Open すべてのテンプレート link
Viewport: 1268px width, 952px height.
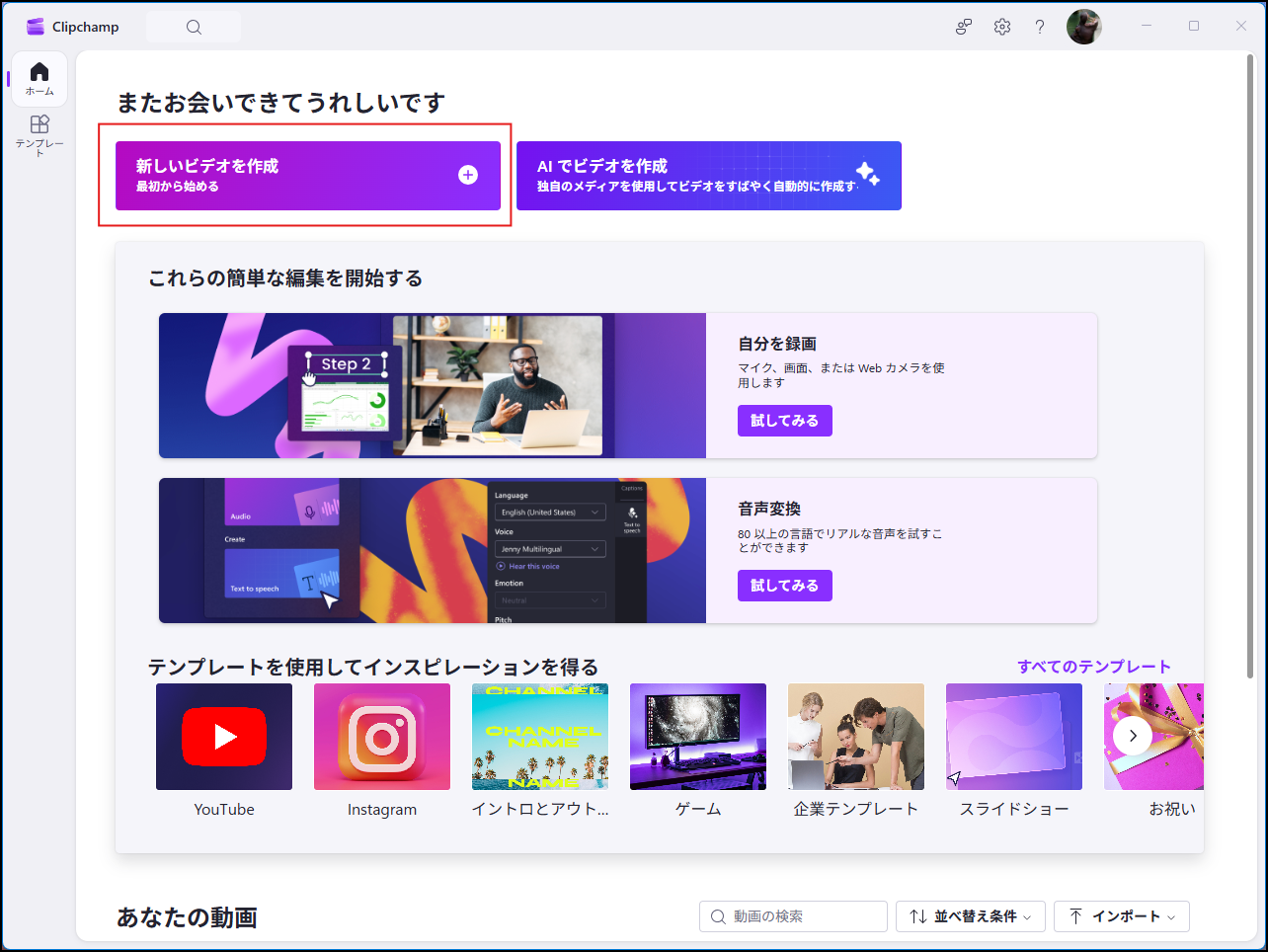pos(1094,667)
